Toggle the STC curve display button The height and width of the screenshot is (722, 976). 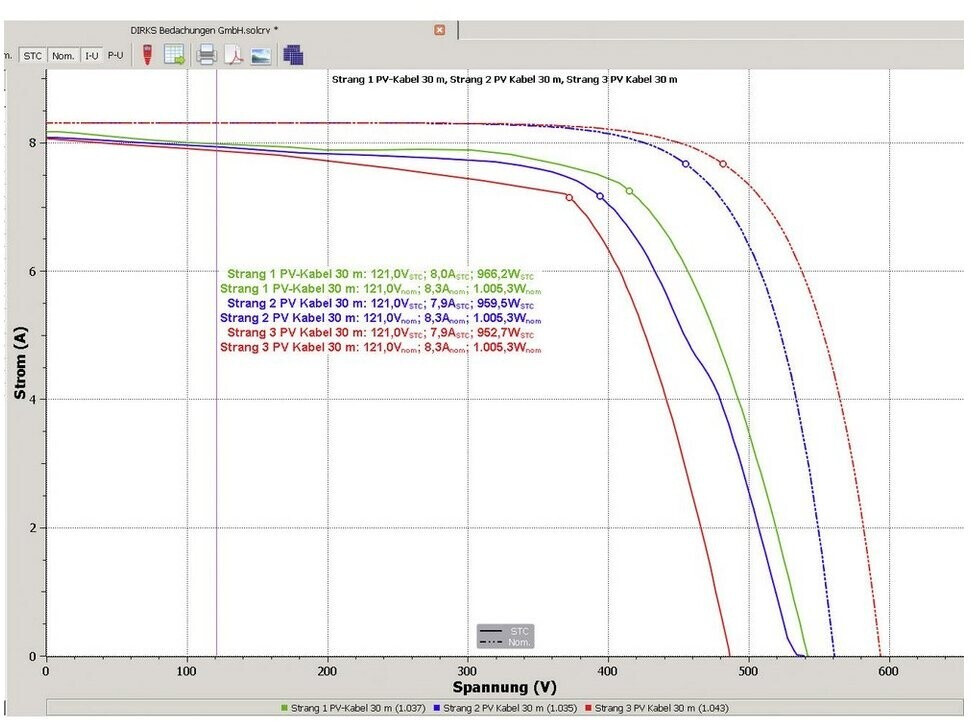pos(33,56)
